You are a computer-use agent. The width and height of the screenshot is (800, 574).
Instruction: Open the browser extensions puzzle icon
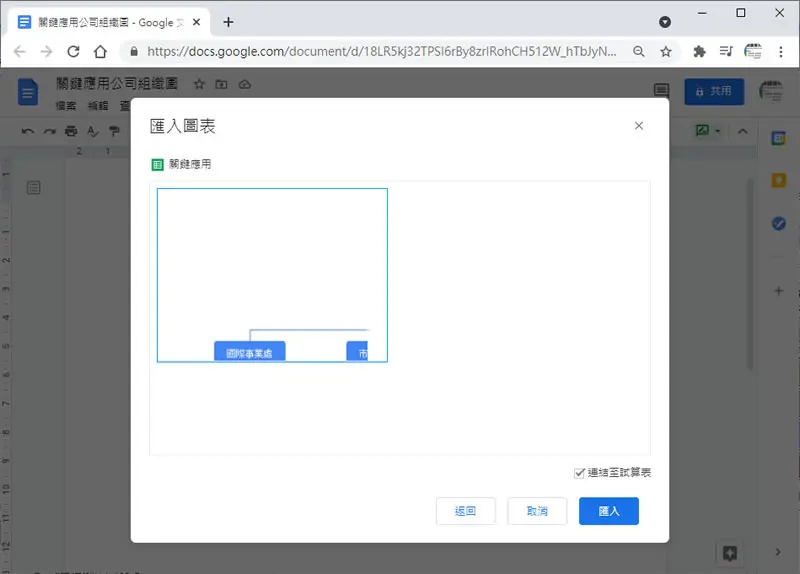(x=699, y=51)
